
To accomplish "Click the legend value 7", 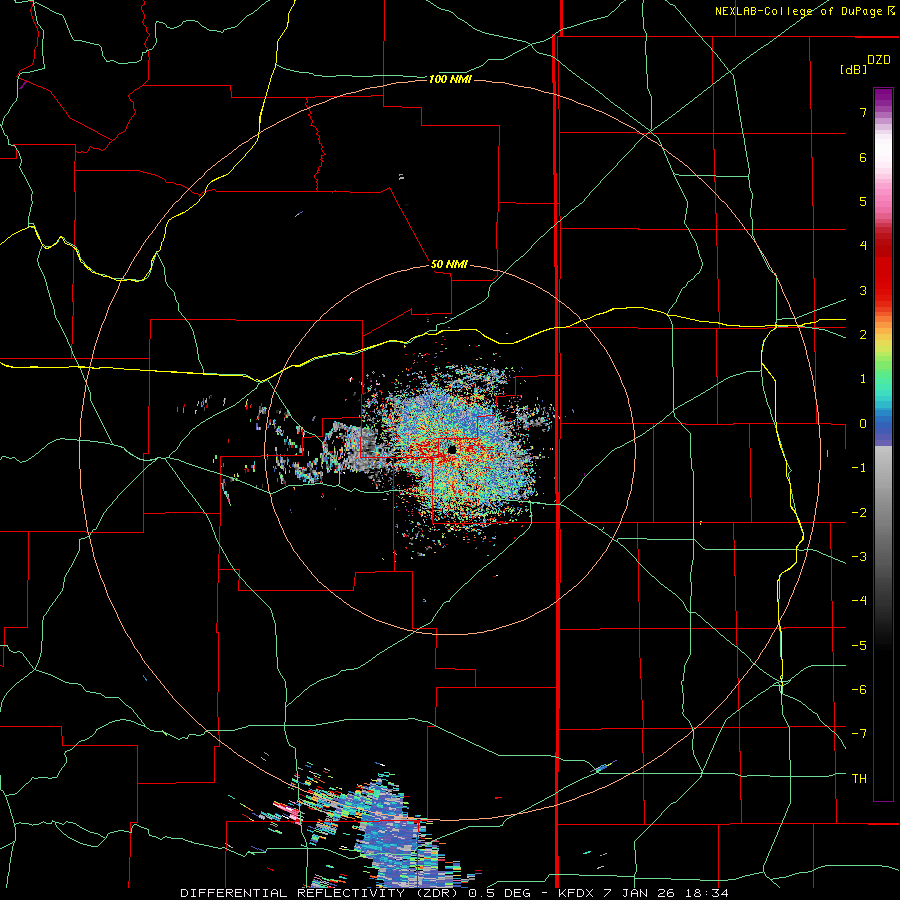I will pyautogui.click(x=863, y=112).
